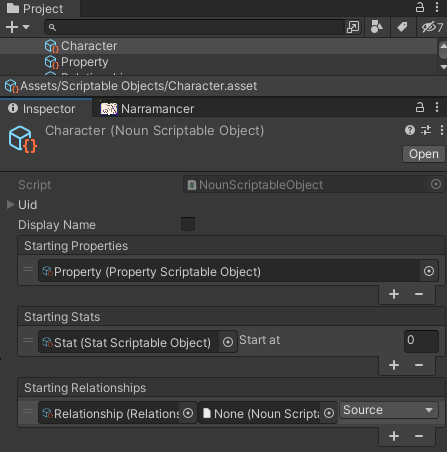Add an element to Starting Stats

pyautogui.click(x=394, y=365)
